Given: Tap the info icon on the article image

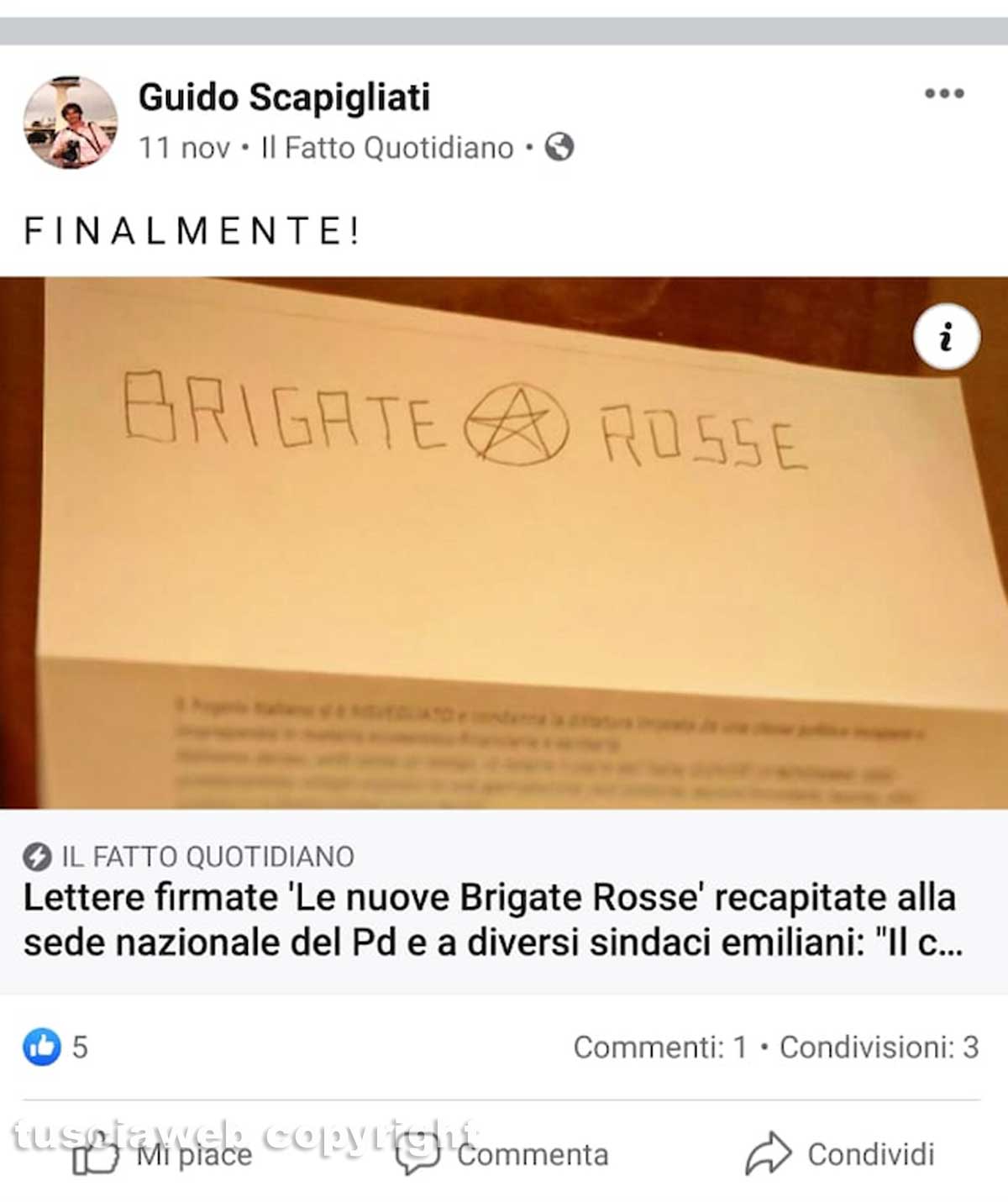Looking at the screenshot, I should click(x=947, y=338).
